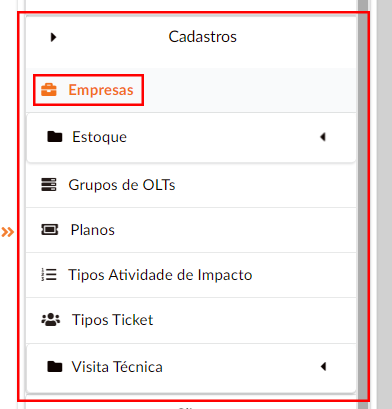The width and height of the screenshot is (392, 409).
Task: Select the Planos menu item
Action: click(x=191, y=230)
